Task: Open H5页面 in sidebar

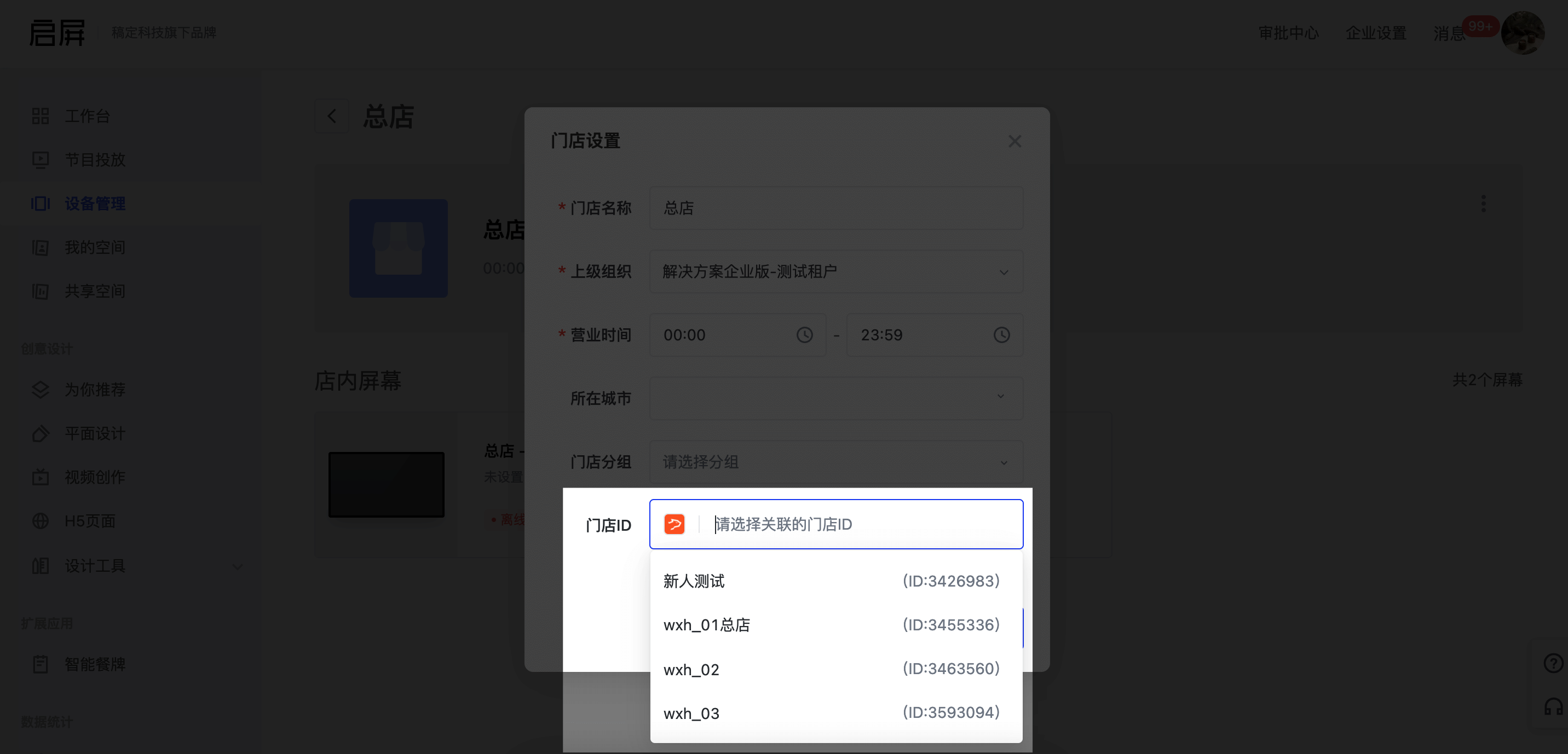Action: click(x=90, y=521)
